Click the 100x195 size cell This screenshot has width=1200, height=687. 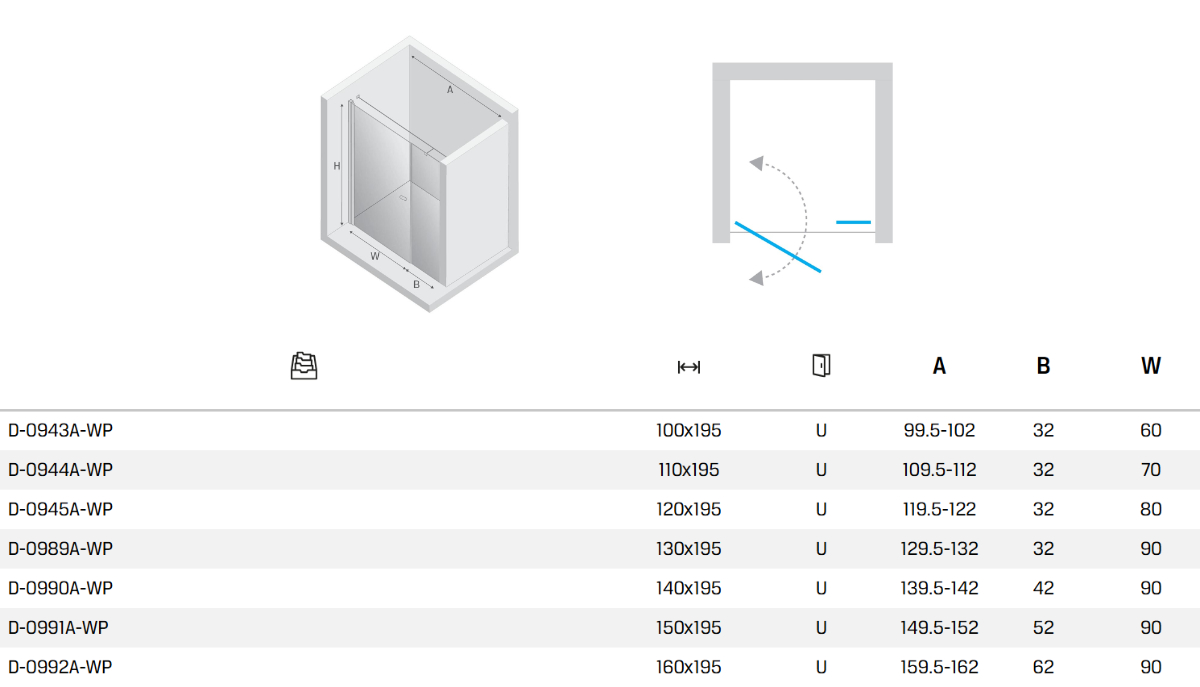pyautogui.click(x=688, y=431)
